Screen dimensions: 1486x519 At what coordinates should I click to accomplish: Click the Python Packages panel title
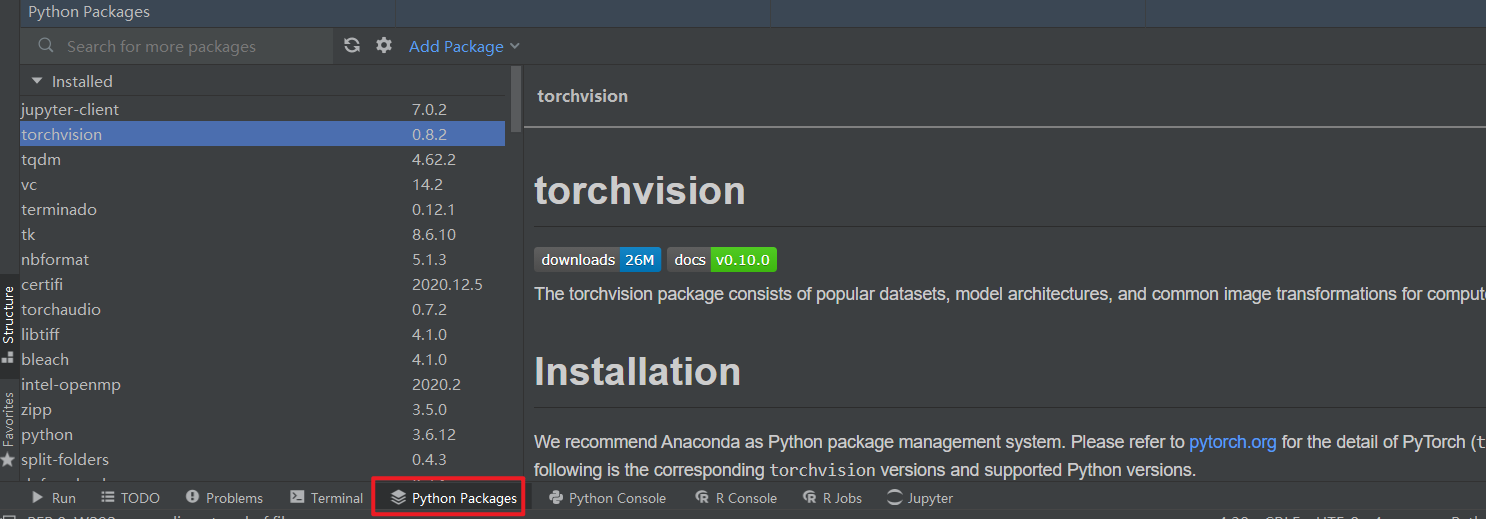(89, 13)
